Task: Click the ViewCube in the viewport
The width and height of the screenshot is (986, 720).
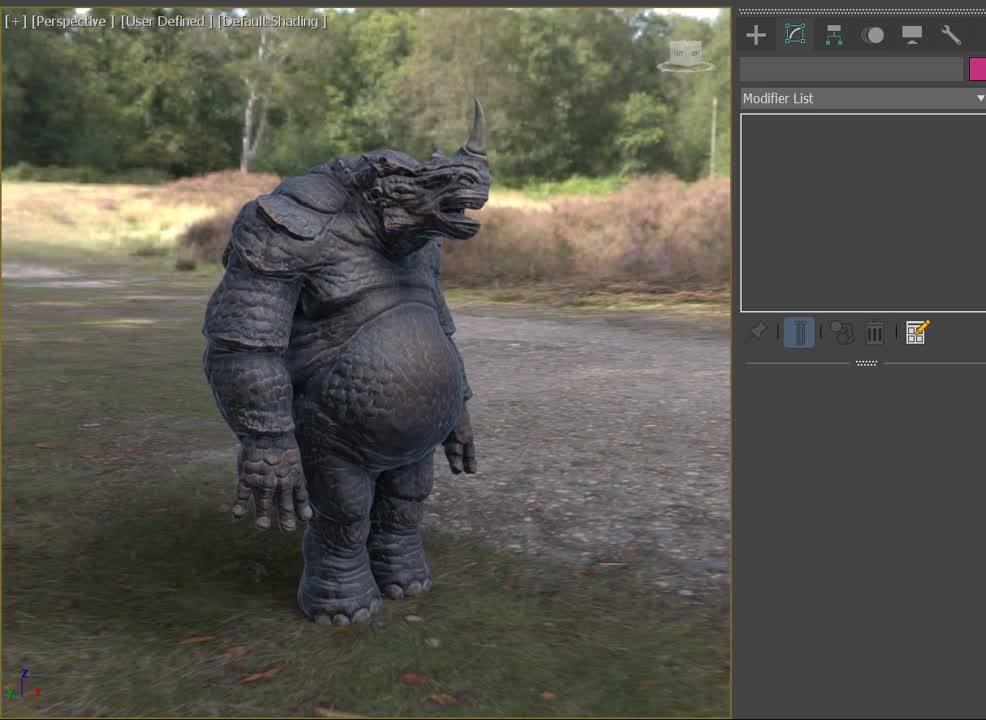Action: (x=685, y=55)
